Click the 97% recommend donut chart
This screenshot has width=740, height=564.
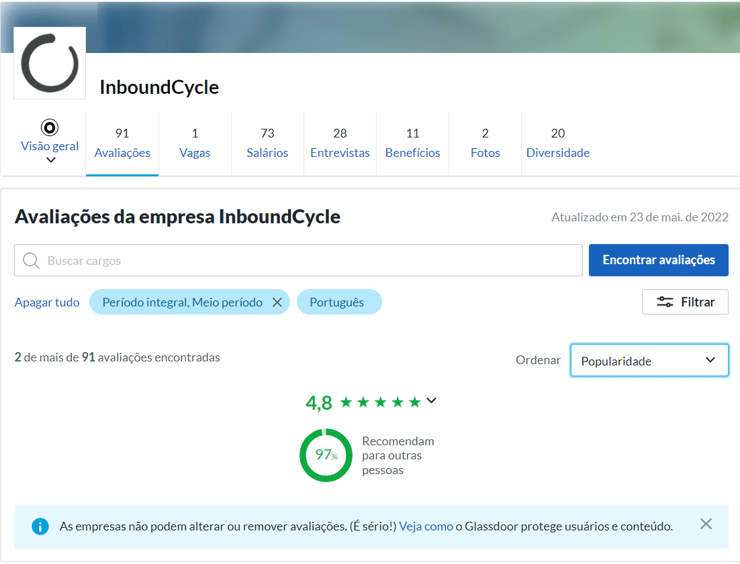326,455
